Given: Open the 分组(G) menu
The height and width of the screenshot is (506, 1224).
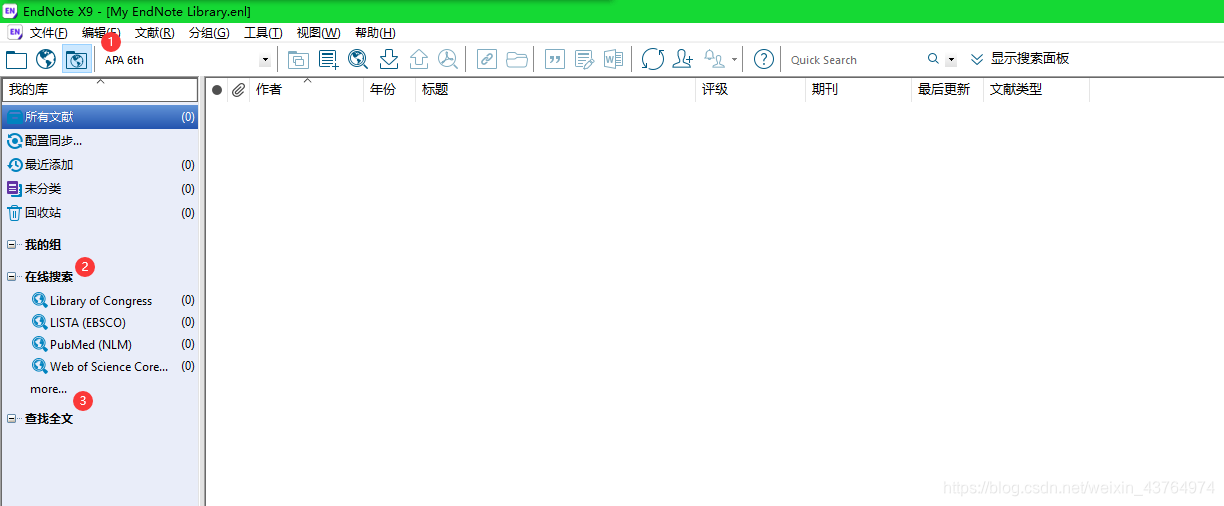Looking at the screenshot, I should (209, 33).
